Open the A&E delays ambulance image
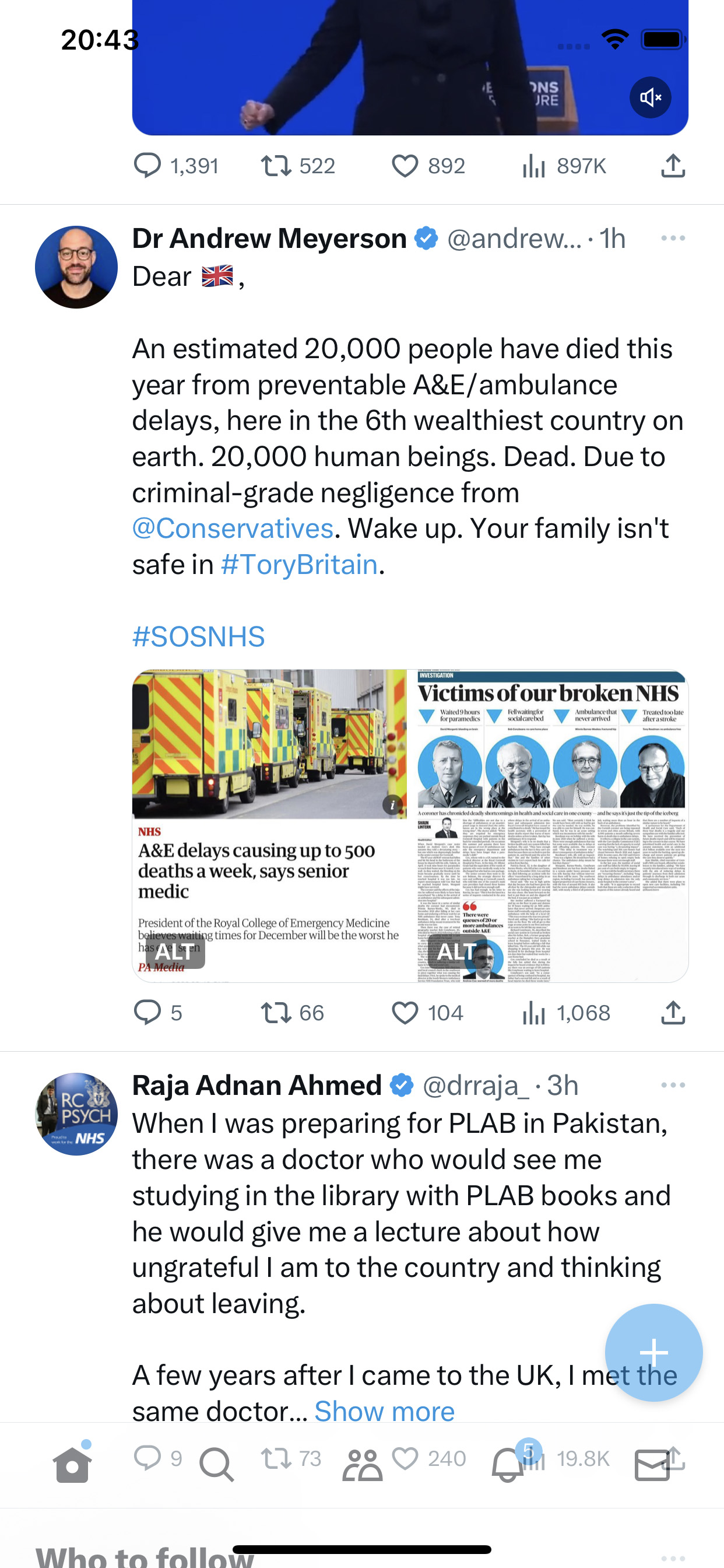This screenshot has height=1568, width=724. [269, 825]
